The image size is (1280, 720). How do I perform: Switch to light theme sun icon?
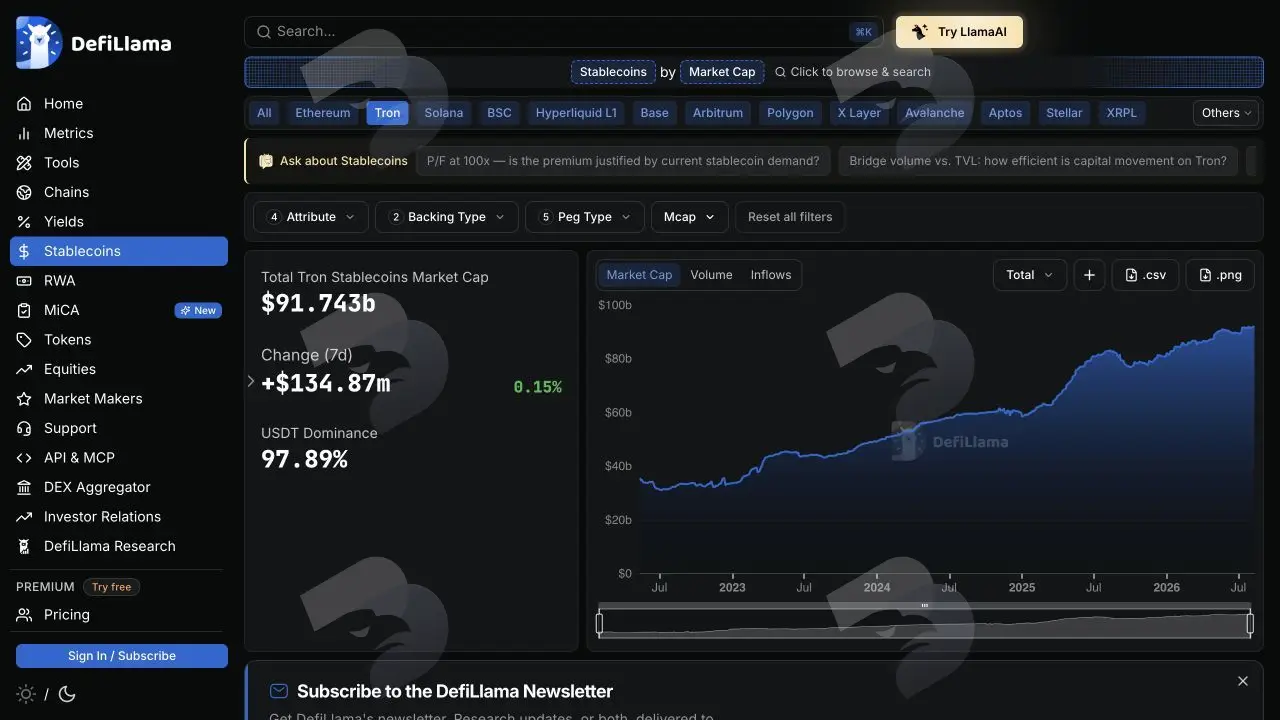point(26,694)
